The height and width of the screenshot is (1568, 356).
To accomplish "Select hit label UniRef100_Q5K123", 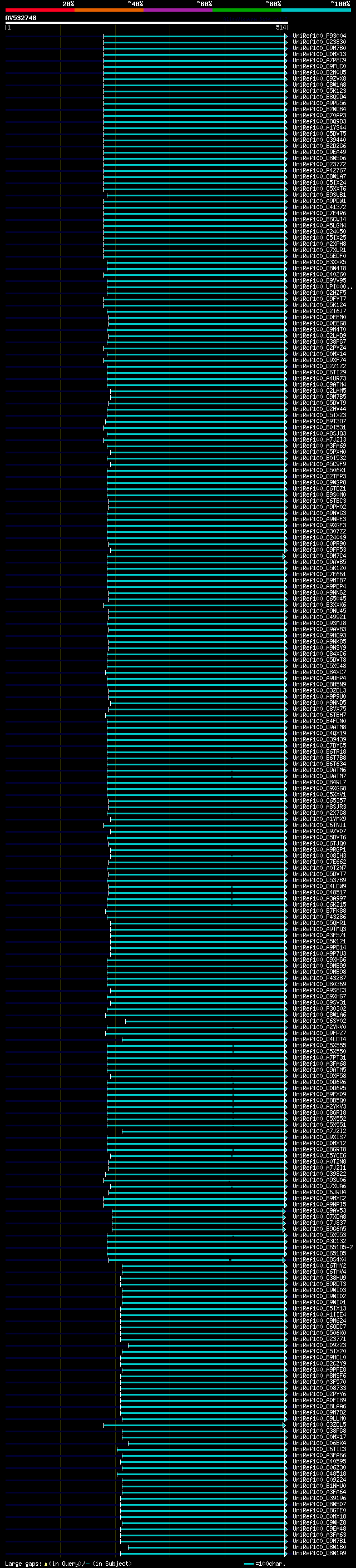I will pyautogui.click(x=319, y=91).
